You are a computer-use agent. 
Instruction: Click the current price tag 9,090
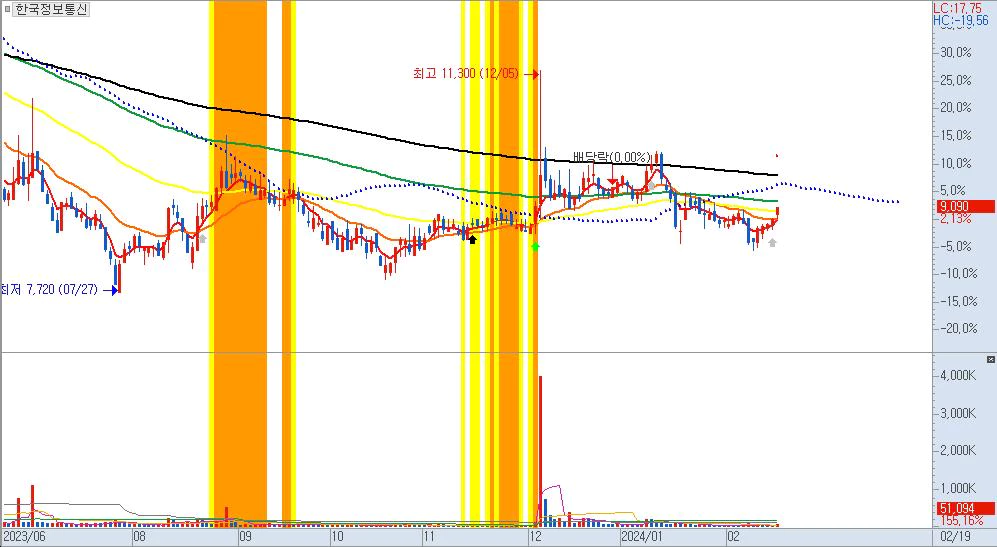click(x=966, y=206)
